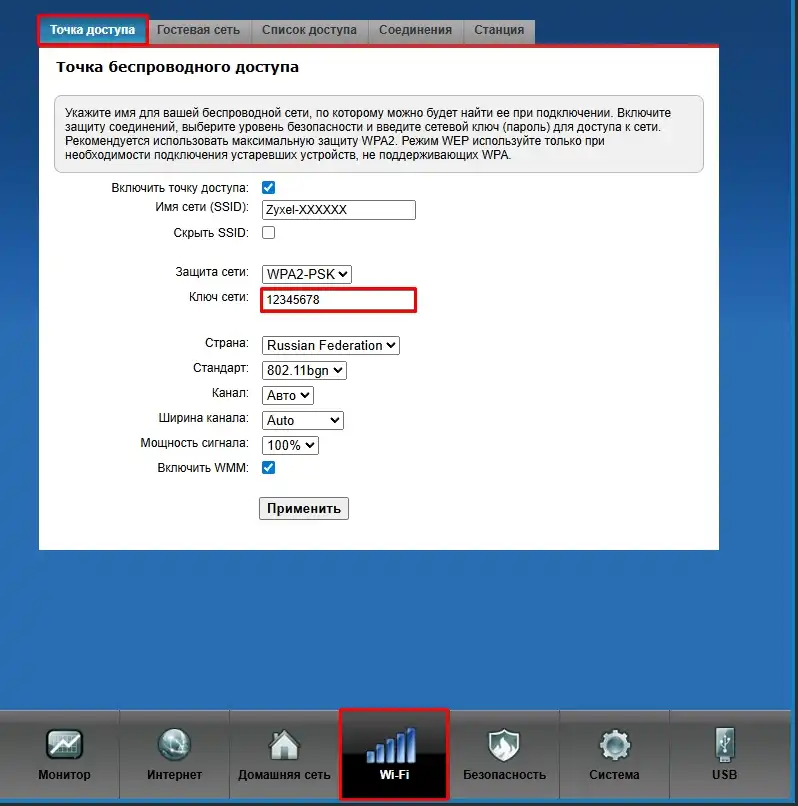Switch to the Список доступа tab
This screenshot has width=798, height=806.
pyautogui.click(x=309, y=30)
